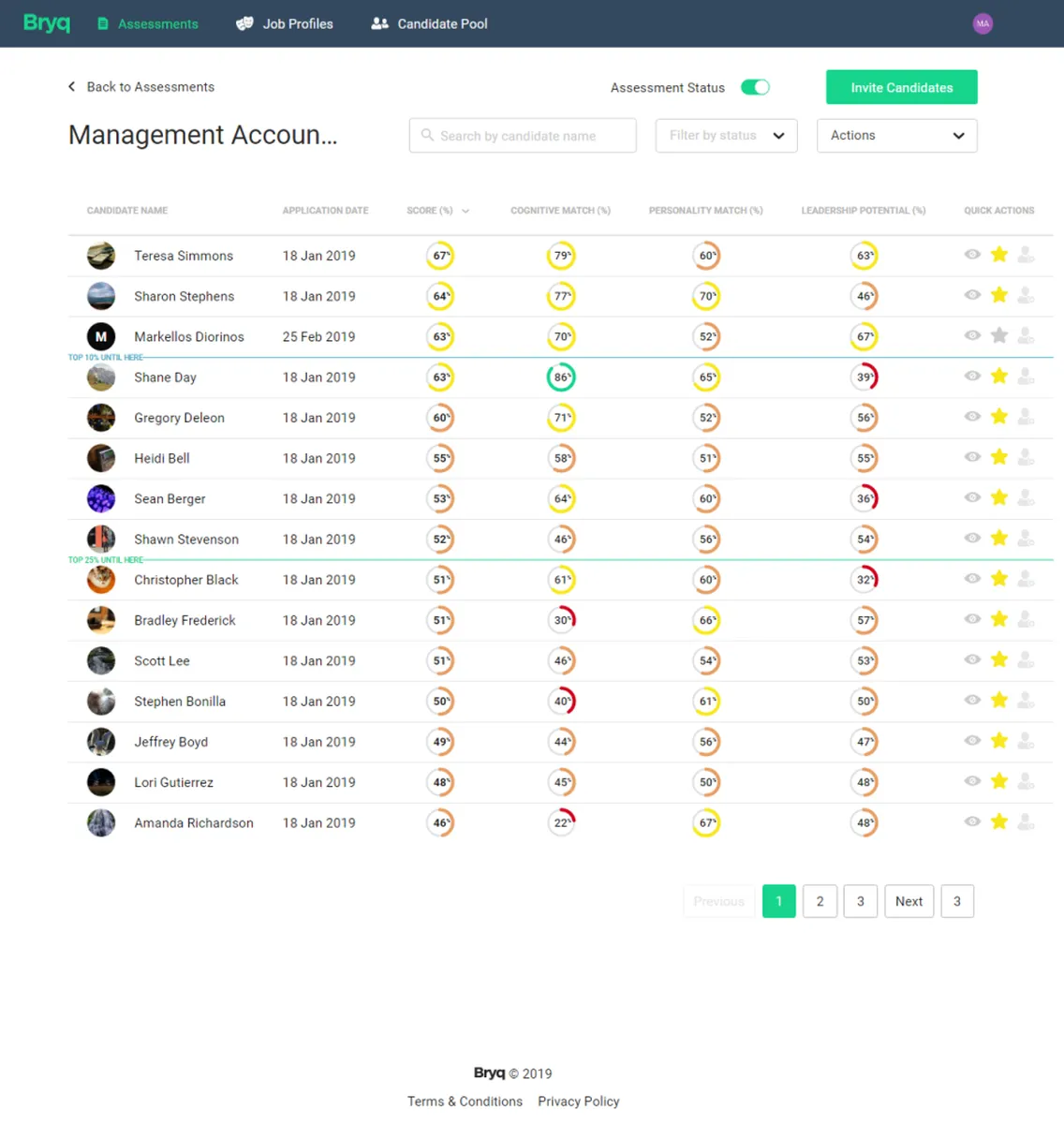Click Shane Day's 86% cognitive match gauge
1064x1124 pixels.
coord(561,377)
